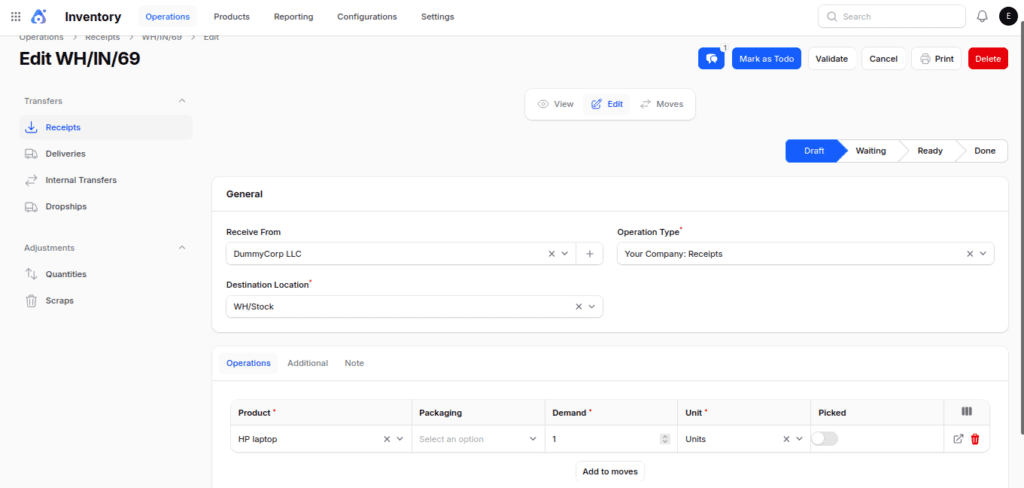This screenshot has width=1024, height=488.
Task: Click the Deliveries truck icon in sidebar
Action: pos(31,154)
